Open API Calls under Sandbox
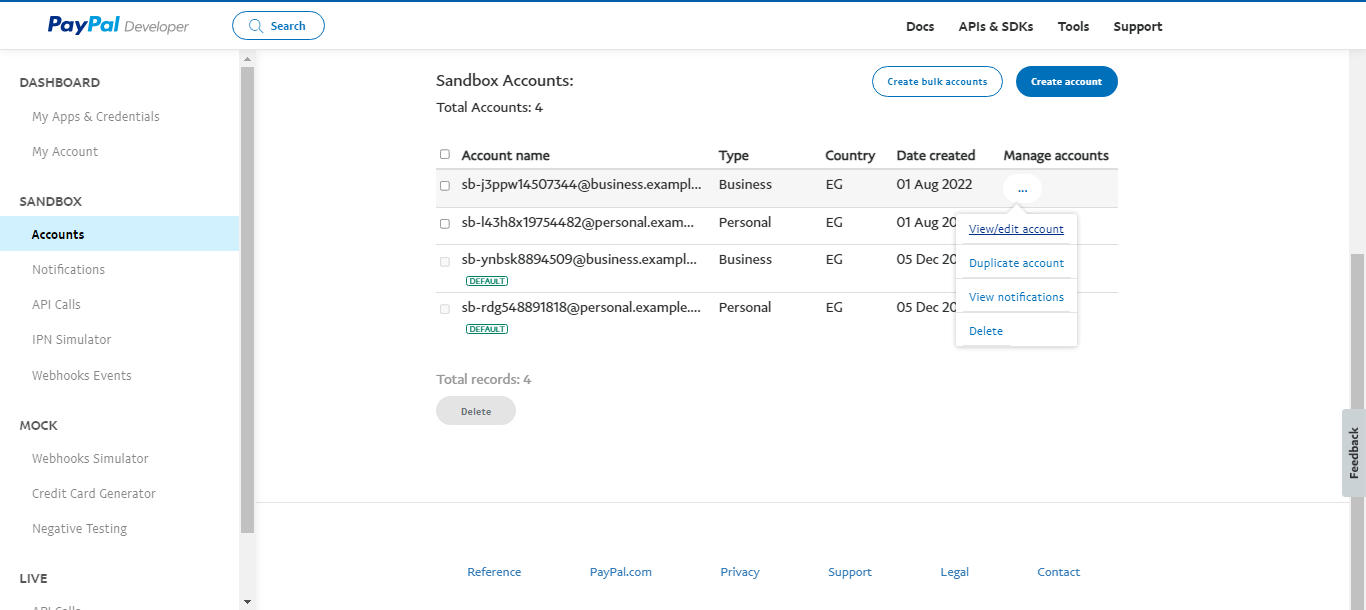The width and height of the screenshot is (1366, 610). tap(56, 305)
